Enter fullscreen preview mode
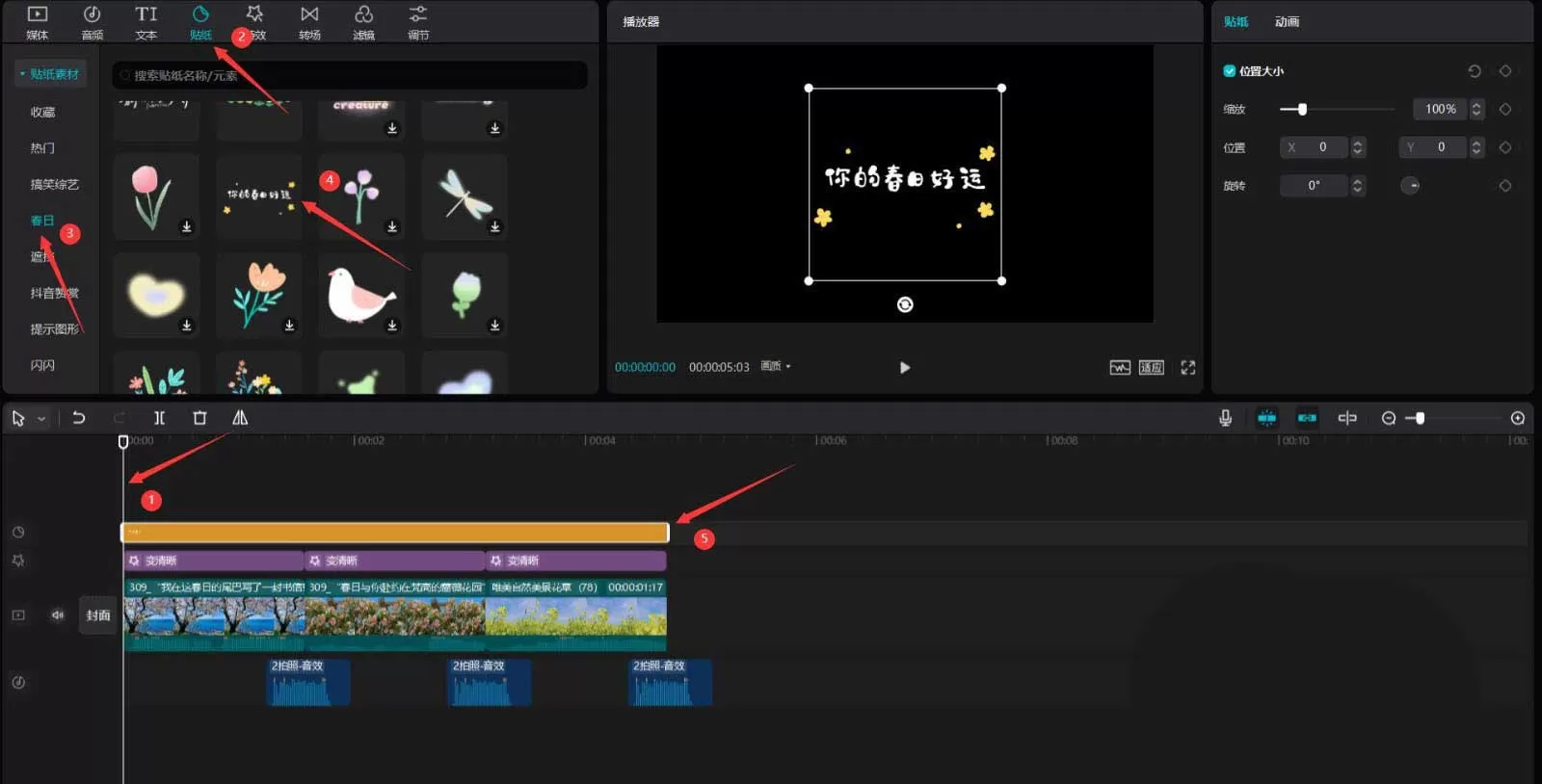1542x784 pixels. 1187,367
